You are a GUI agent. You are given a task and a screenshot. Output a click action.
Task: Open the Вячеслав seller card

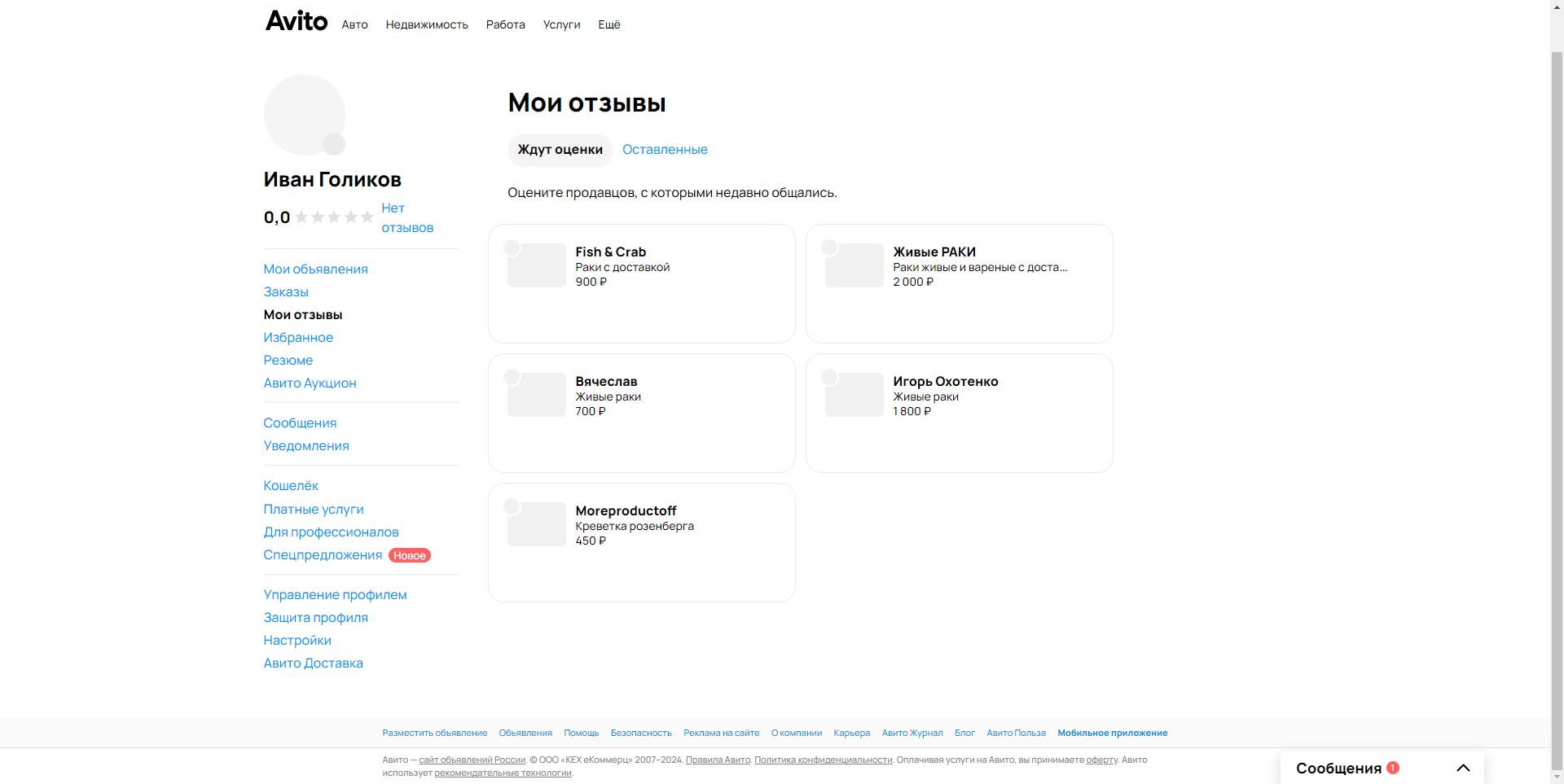click(642, 413)
